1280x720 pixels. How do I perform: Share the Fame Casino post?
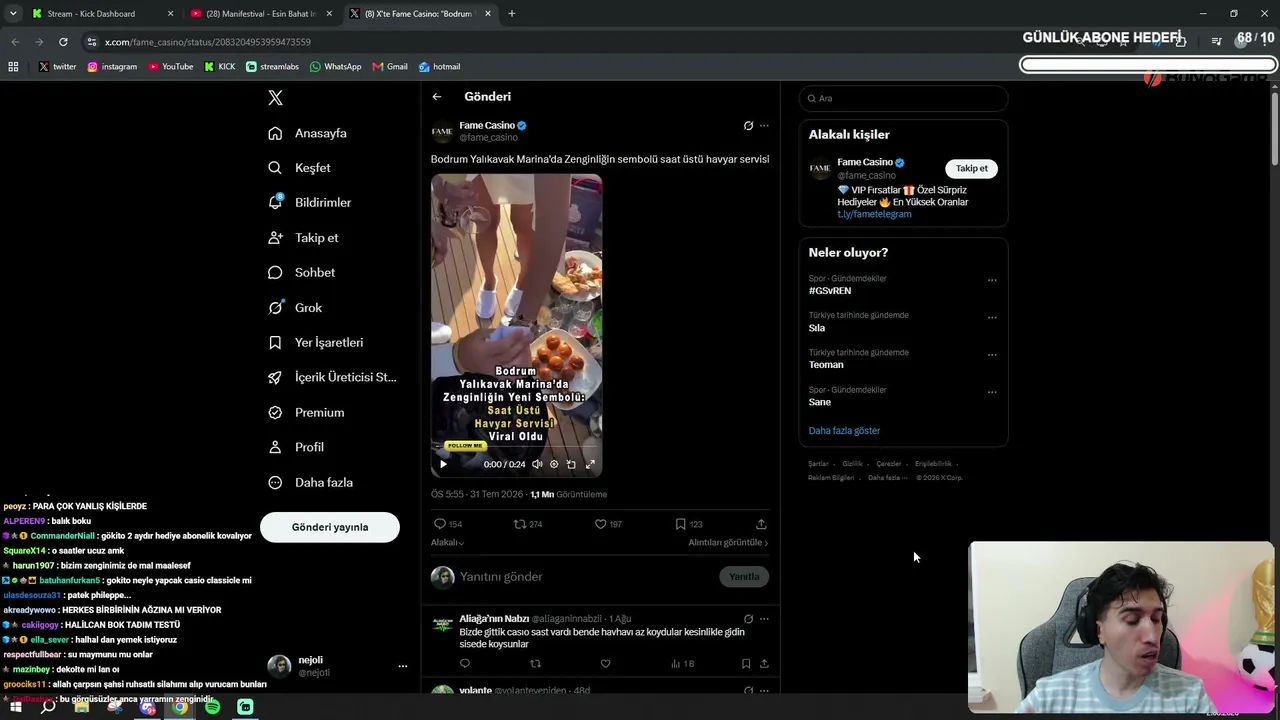click(x=761, y=524)
